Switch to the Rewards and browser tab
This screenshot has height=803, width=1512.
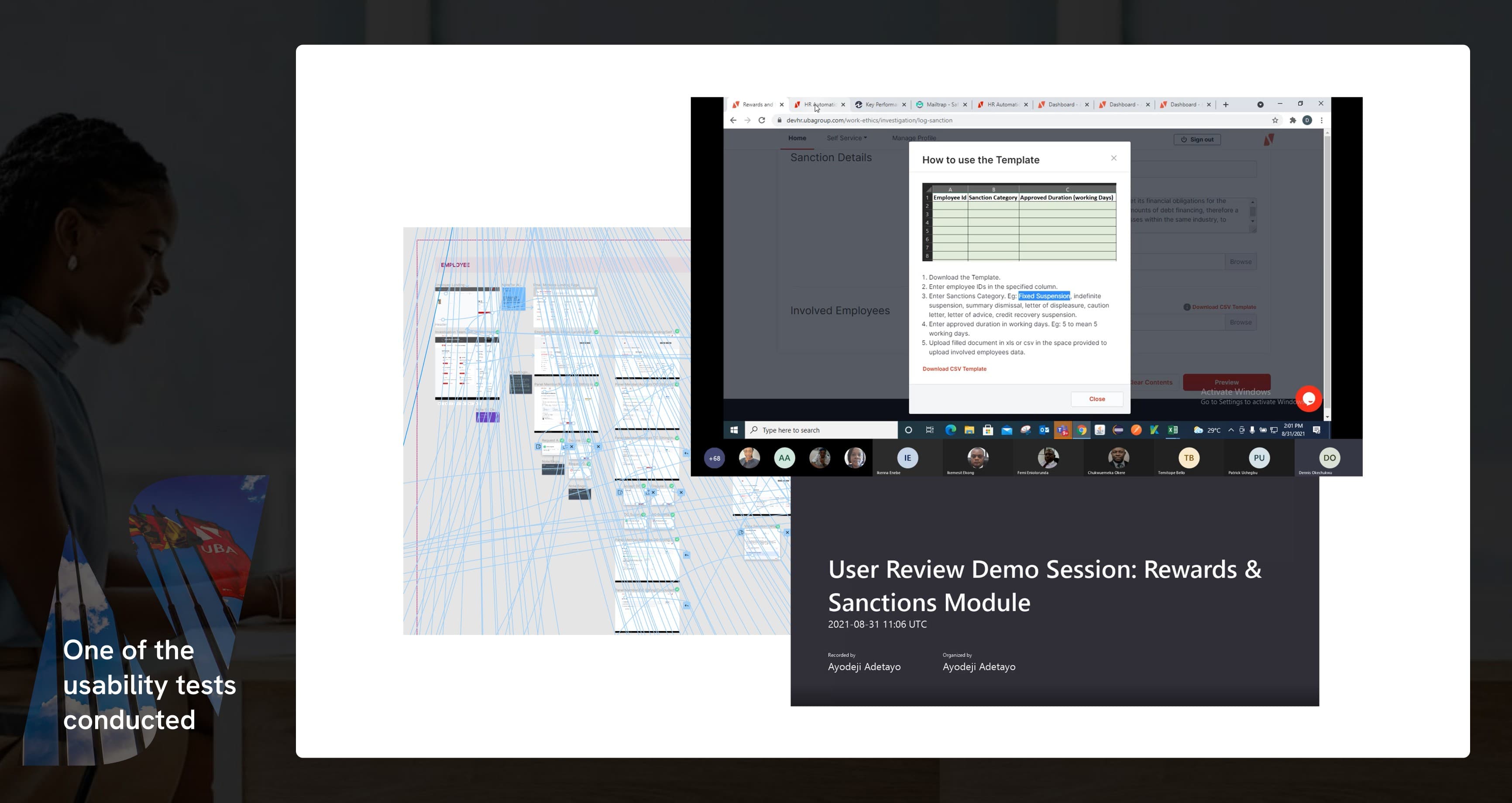[757, 104]
